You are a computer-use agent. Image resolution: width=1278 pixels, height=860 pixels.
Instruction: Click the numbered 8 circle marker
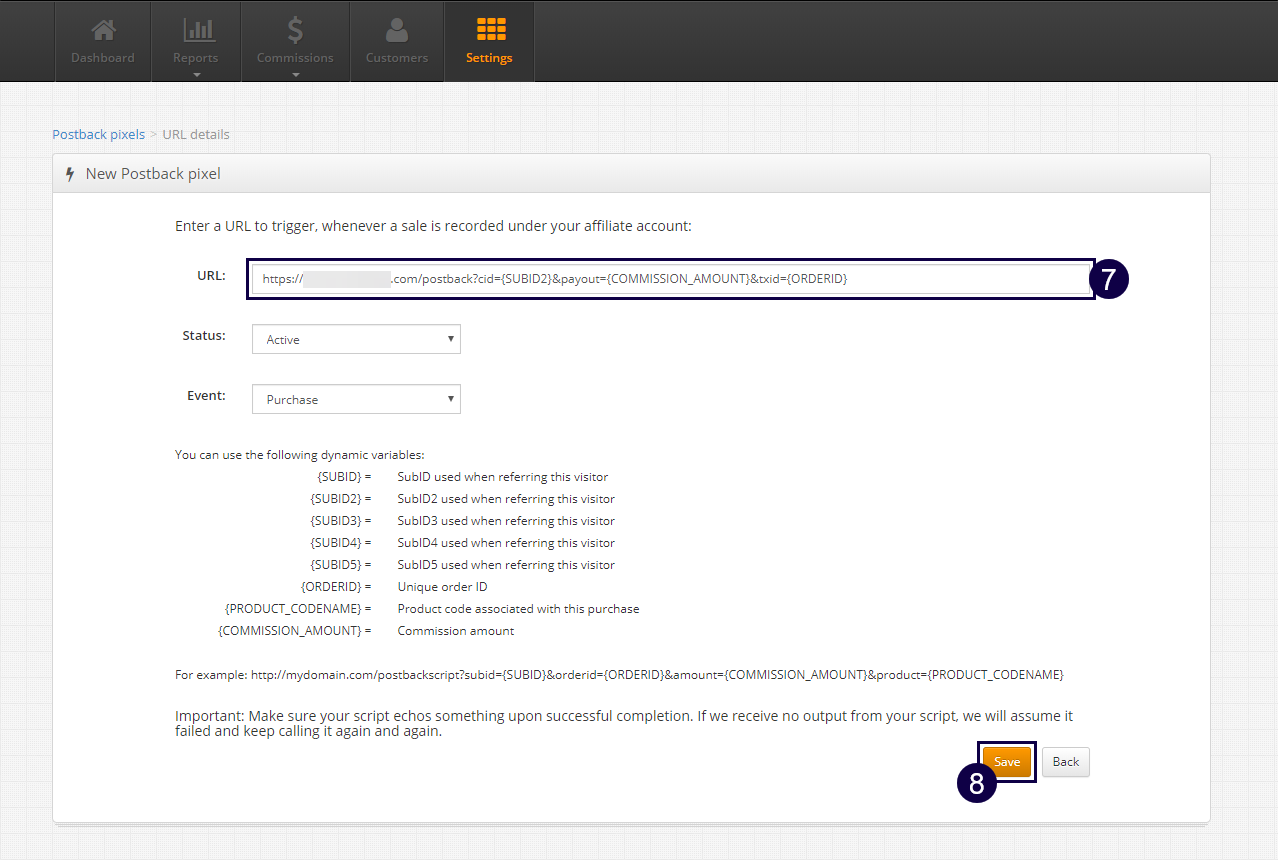[976, 784]
